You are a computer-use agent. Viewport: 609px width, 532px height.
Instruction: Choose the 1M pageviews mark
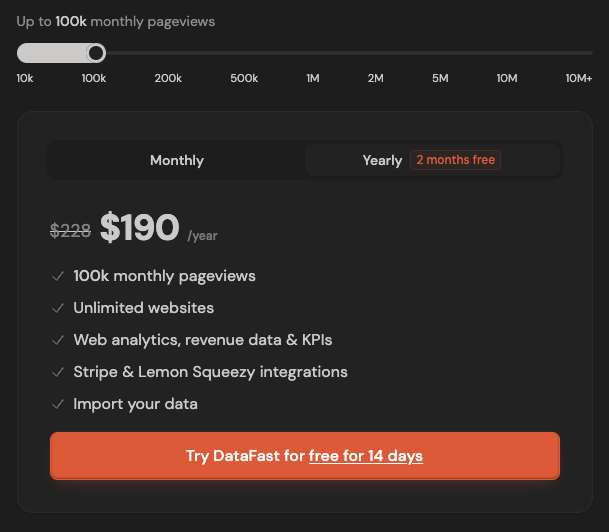pos(313,78)
